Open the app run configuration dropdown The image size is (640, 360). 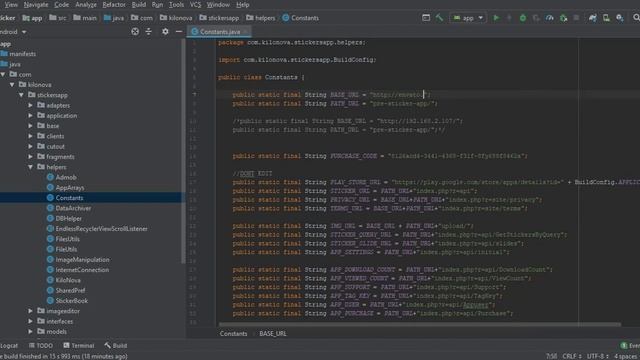(468, 18)
